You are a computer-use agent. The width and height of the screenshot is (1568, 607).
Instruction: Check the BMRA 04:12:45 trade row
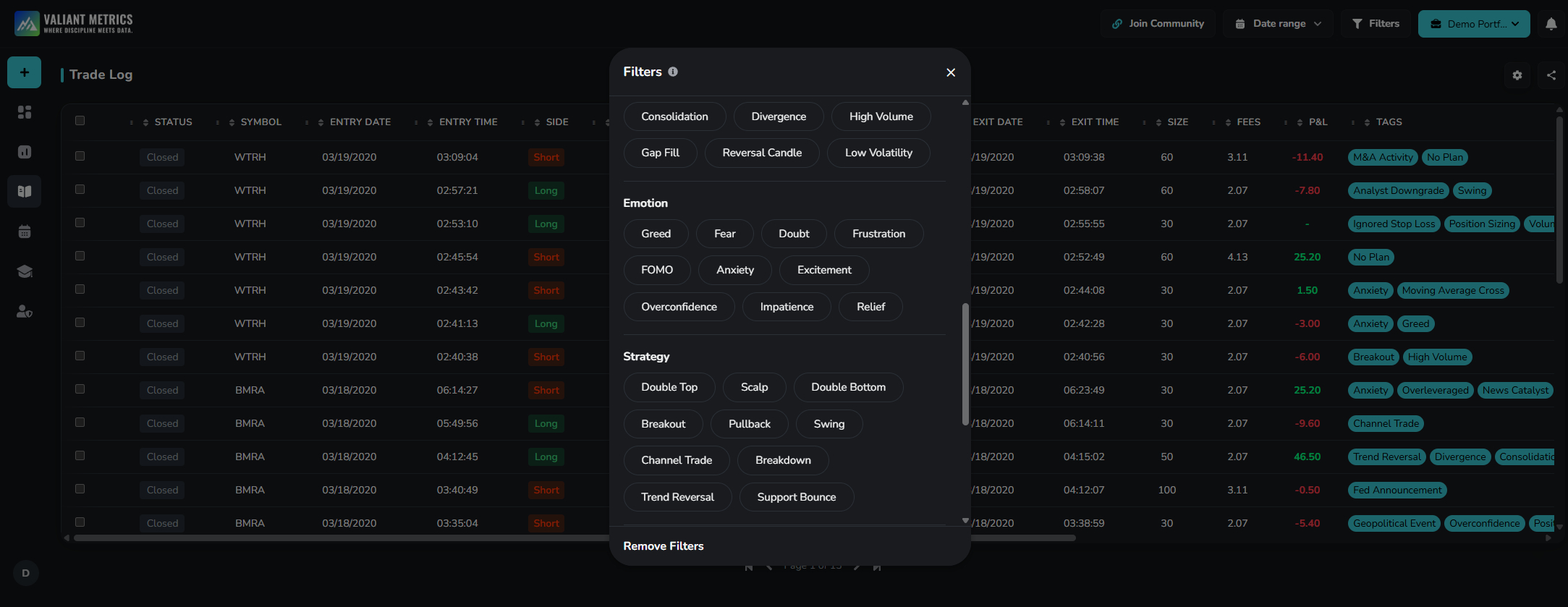[80, 456]
